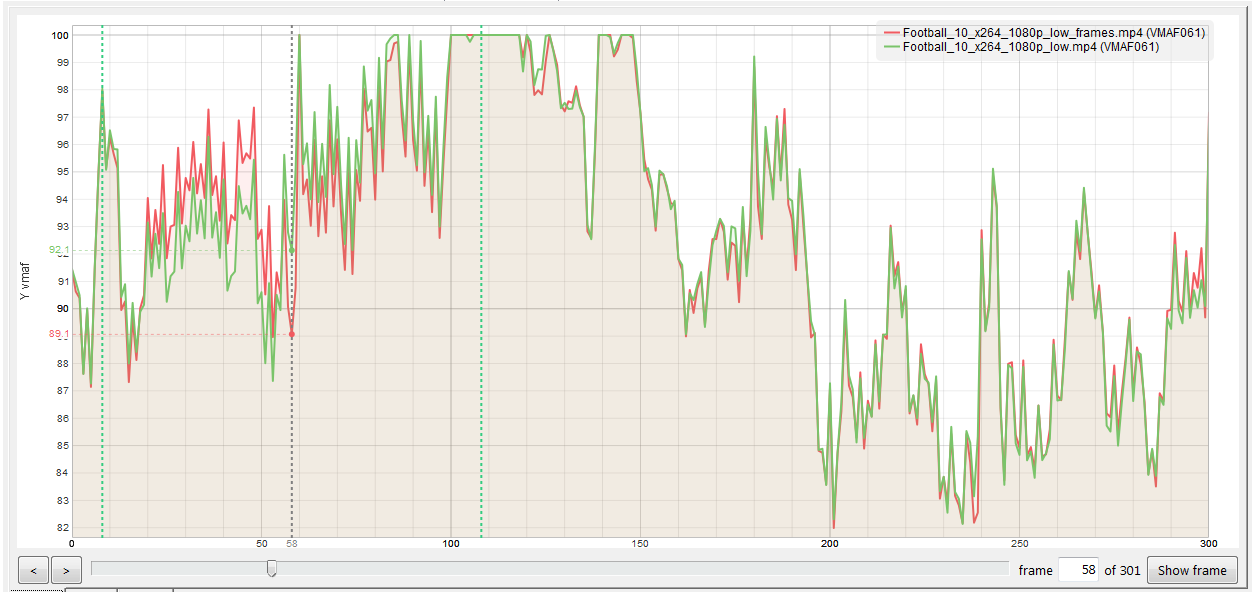Viewport: 1252px width, 592px height.
Task: Click the green legend swatch for low.mp4
Action: coord(890,47)
